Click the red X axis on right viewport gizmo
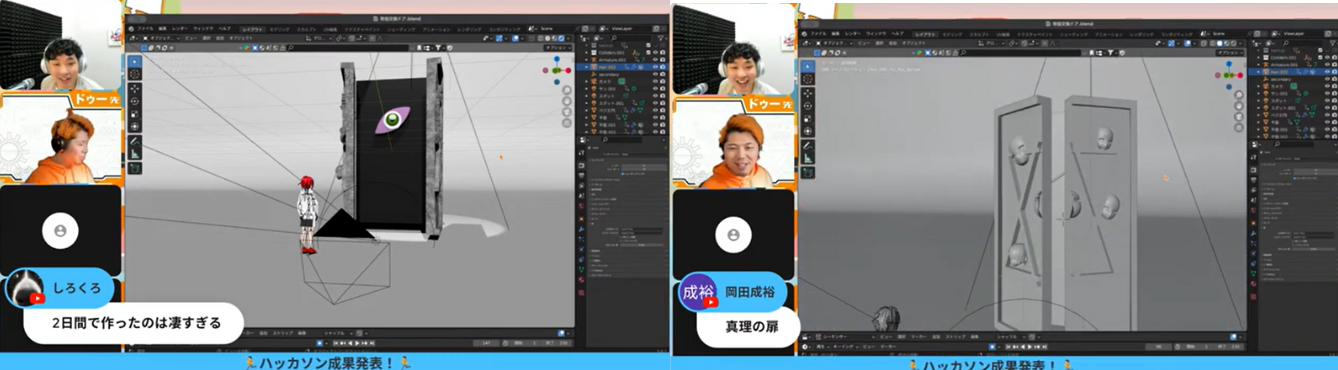Viewport: 1338px width, 370px height. click(x=1240, y=75)
